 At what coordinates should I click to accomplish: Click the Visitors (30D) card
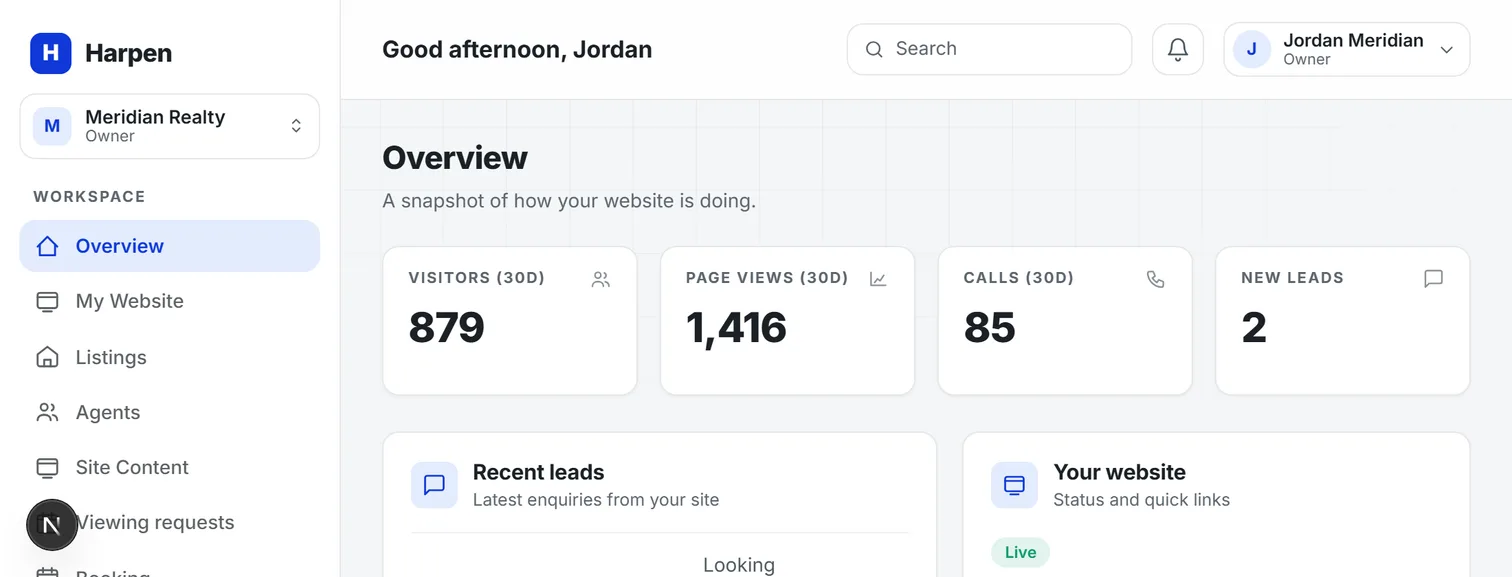(510, 321)
